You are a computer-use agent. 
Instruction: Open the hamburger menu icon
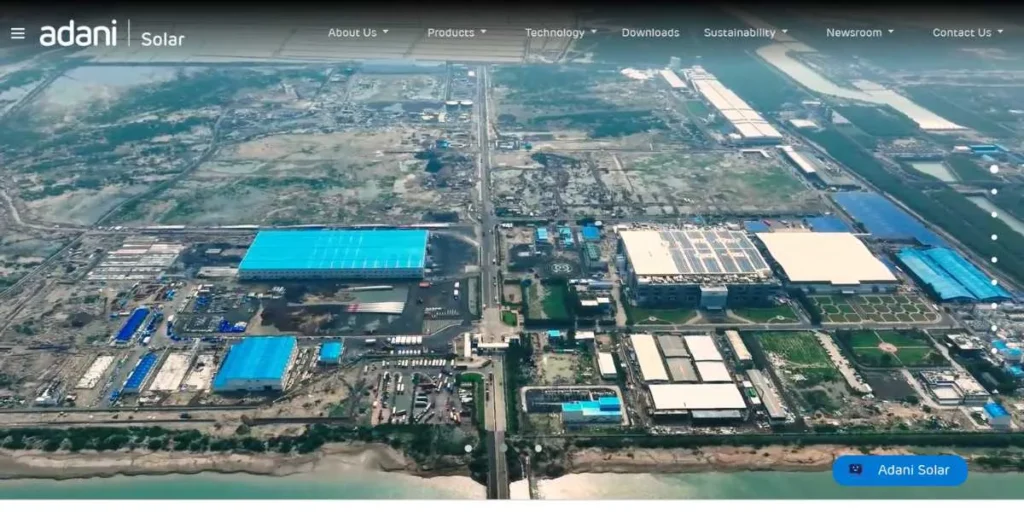click(18, 33)
